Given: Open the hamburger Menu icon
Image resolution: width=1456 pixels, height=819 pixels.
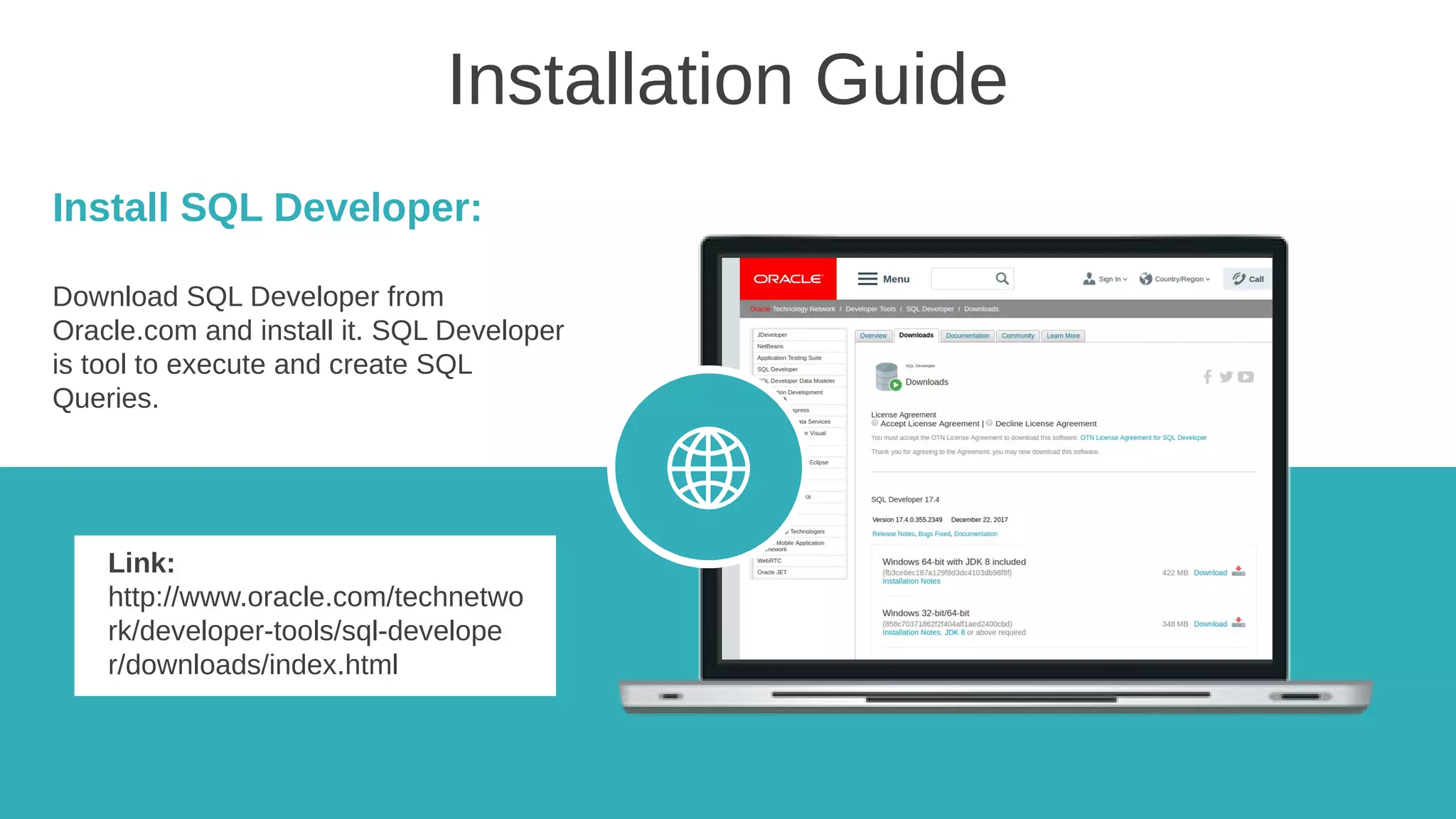Looking at the screenshot, I should (867, 279).
